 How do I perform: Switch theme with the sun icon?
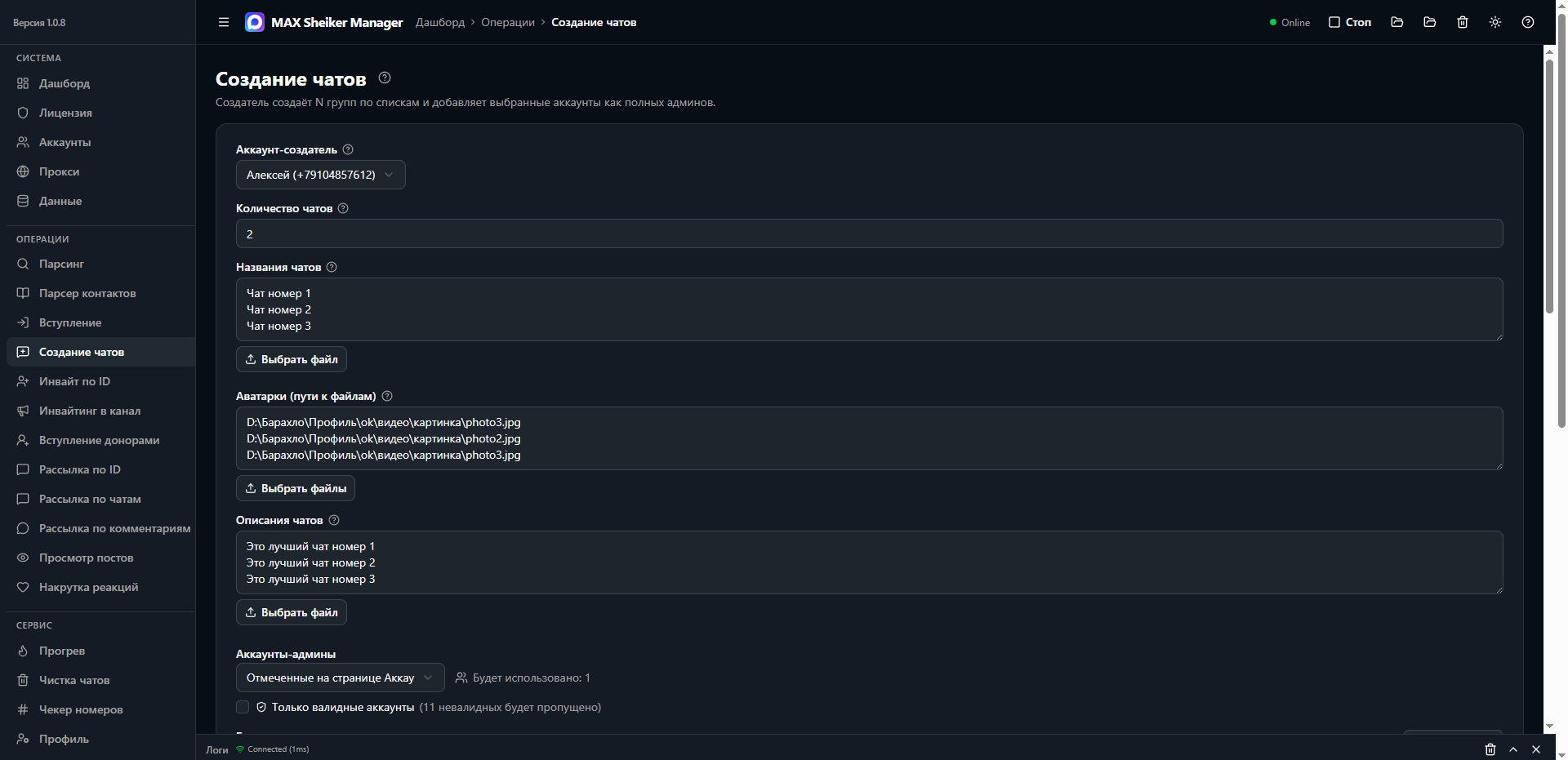[x=1495, y=22]
